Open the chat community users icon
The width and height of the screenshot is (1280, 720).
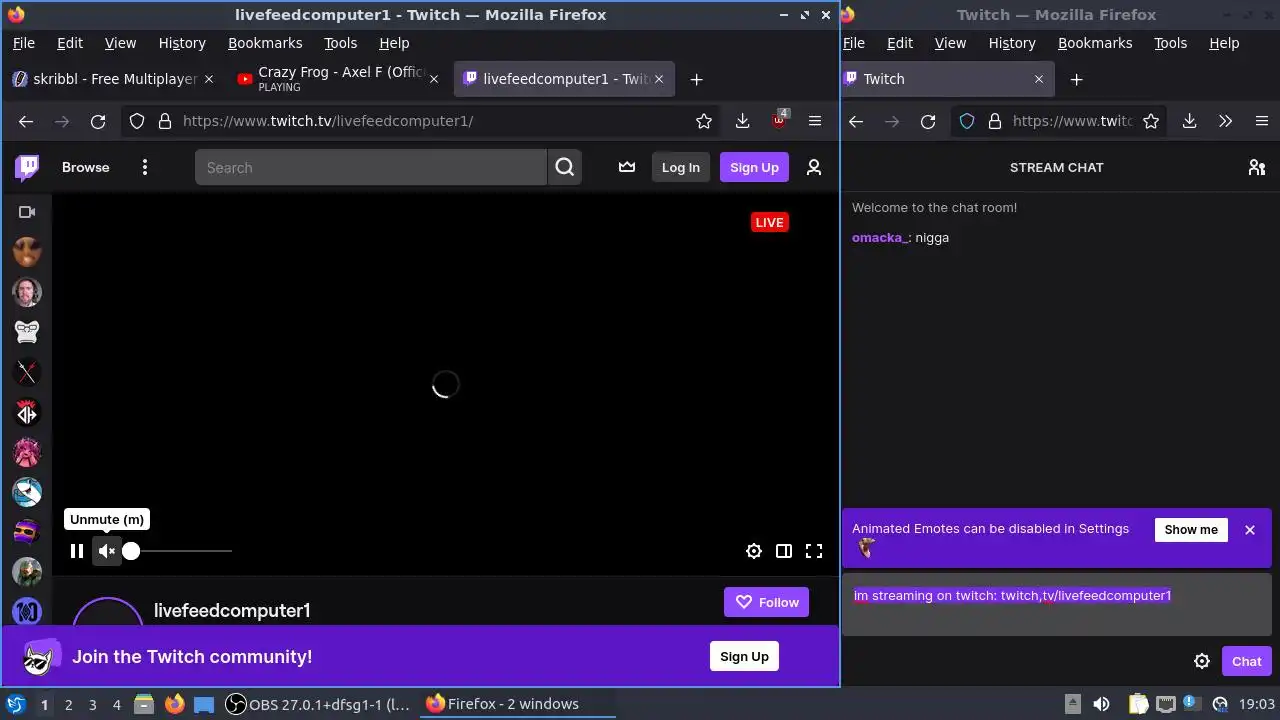1257,167
